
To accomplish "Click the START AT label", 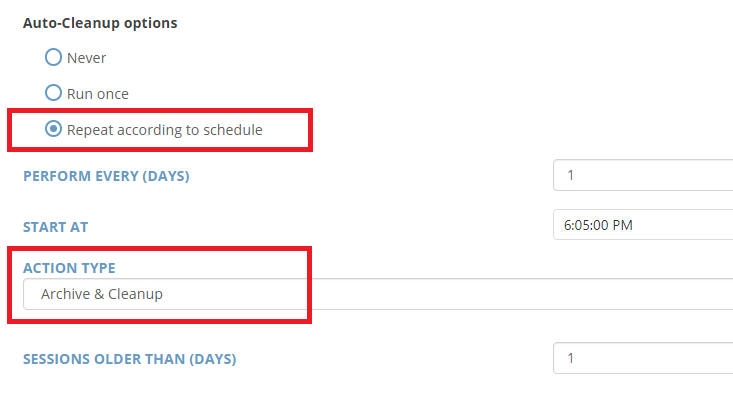I will tap(56, 227).
